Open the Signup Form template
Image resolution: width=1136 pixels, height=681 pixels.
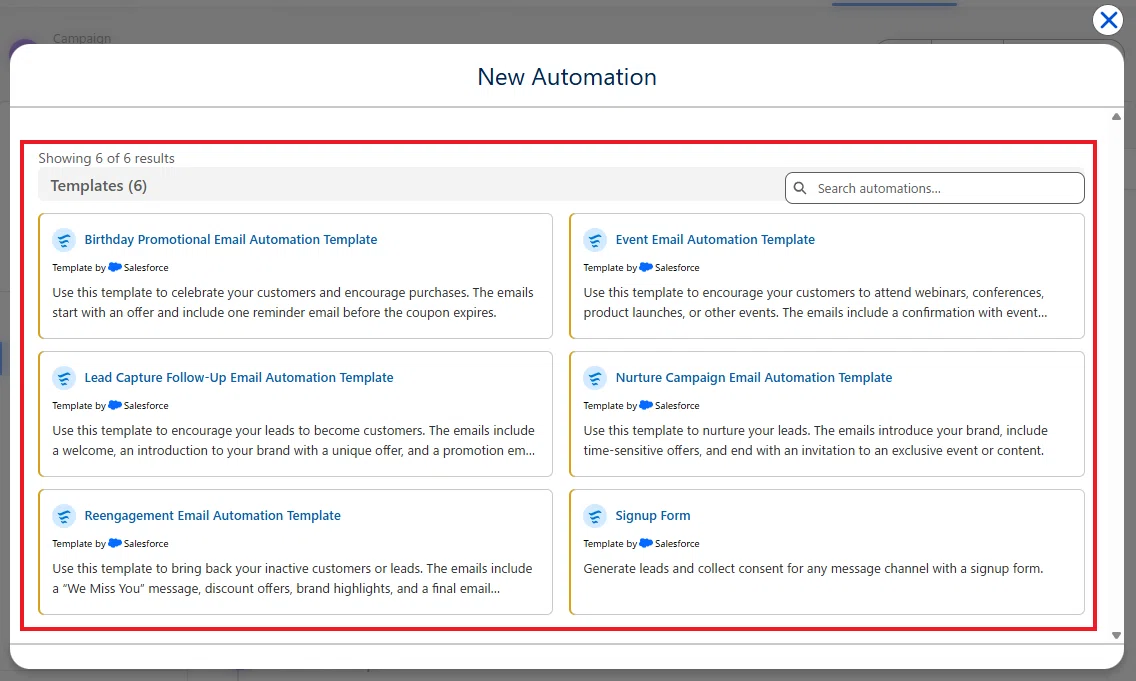click(653, 516)
